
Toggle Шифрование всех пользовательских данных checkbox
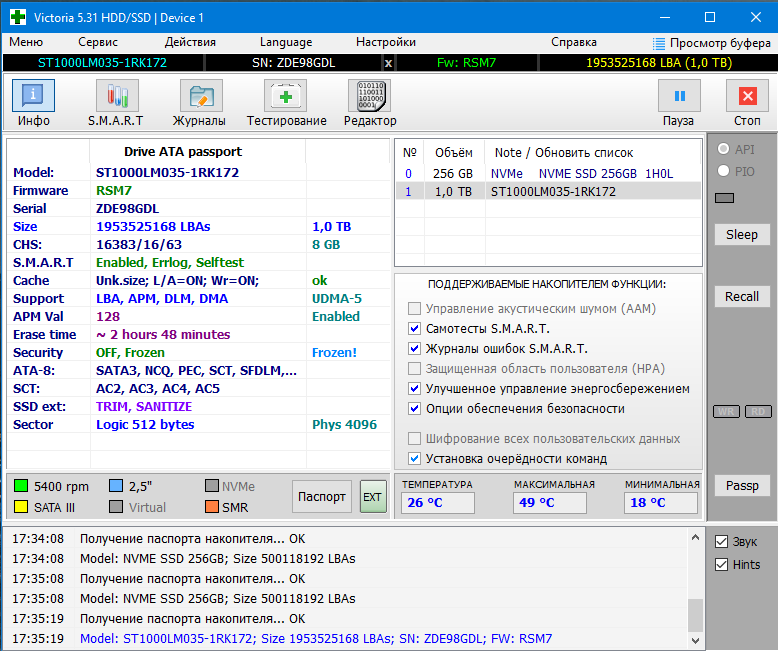coord(414,439)
